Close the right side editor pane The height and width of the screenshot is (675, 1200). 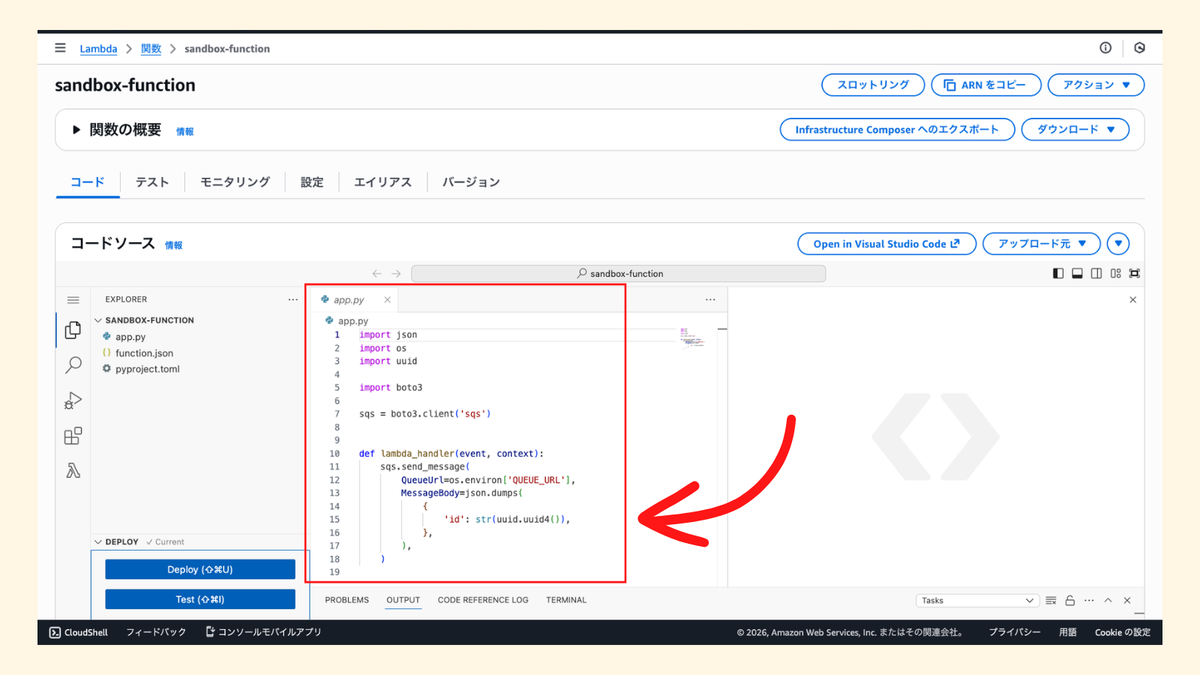pyautogui.click(x=1133, y=300)
